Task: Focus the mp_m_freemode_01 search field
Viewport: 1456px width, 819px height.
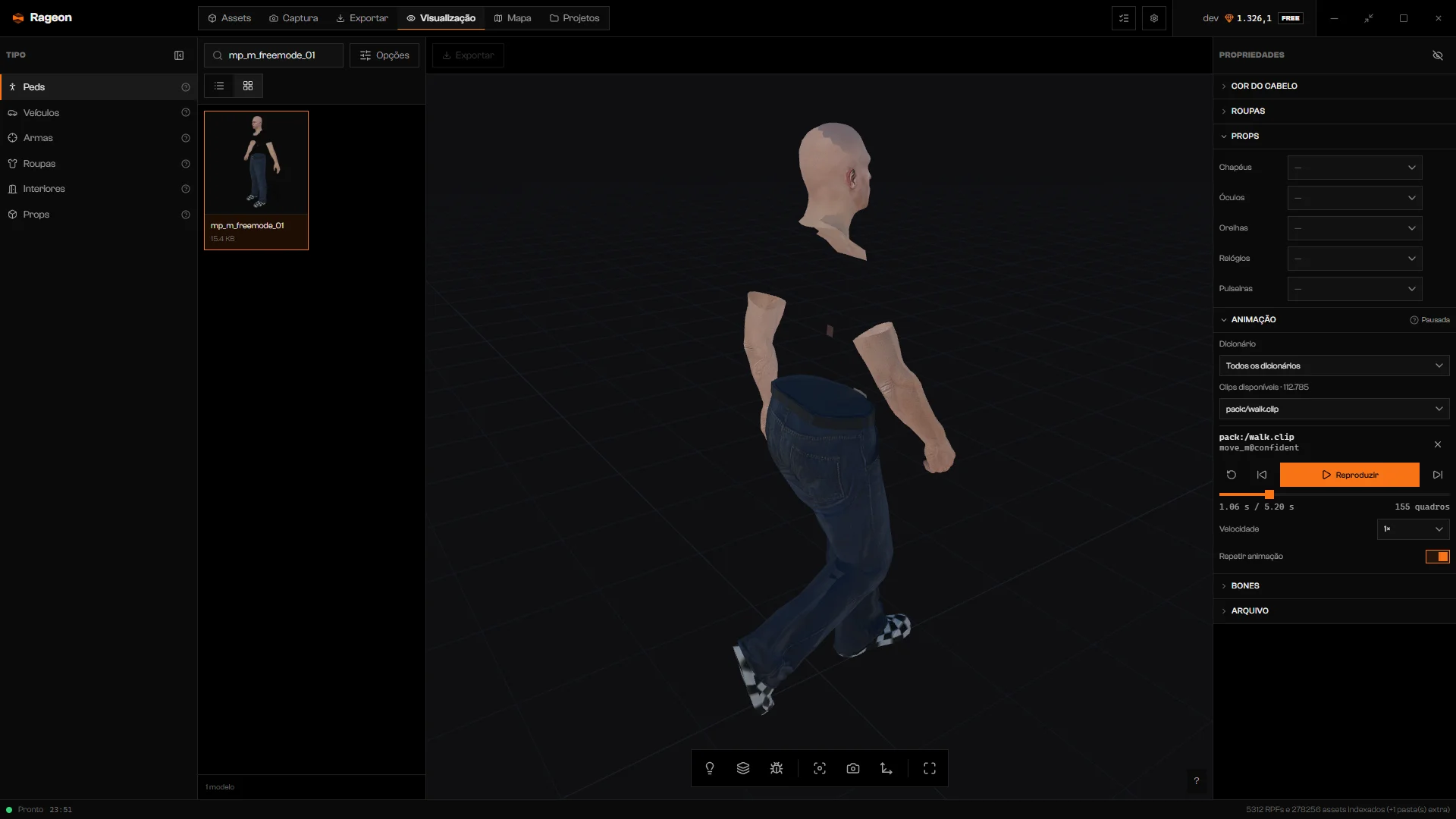Action: [274, 55]
